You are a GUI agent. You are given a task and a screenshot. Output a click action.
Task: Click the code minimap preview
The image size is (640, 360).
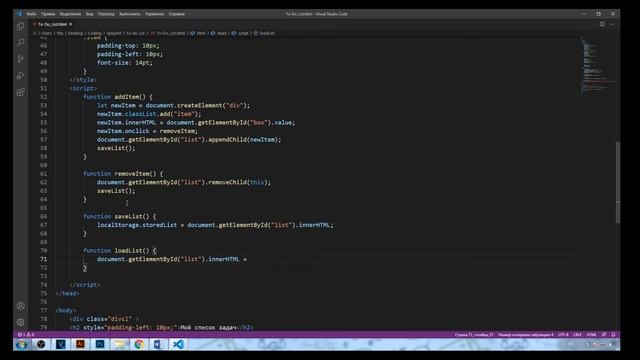pyautogui.click(x=598, y=65)
